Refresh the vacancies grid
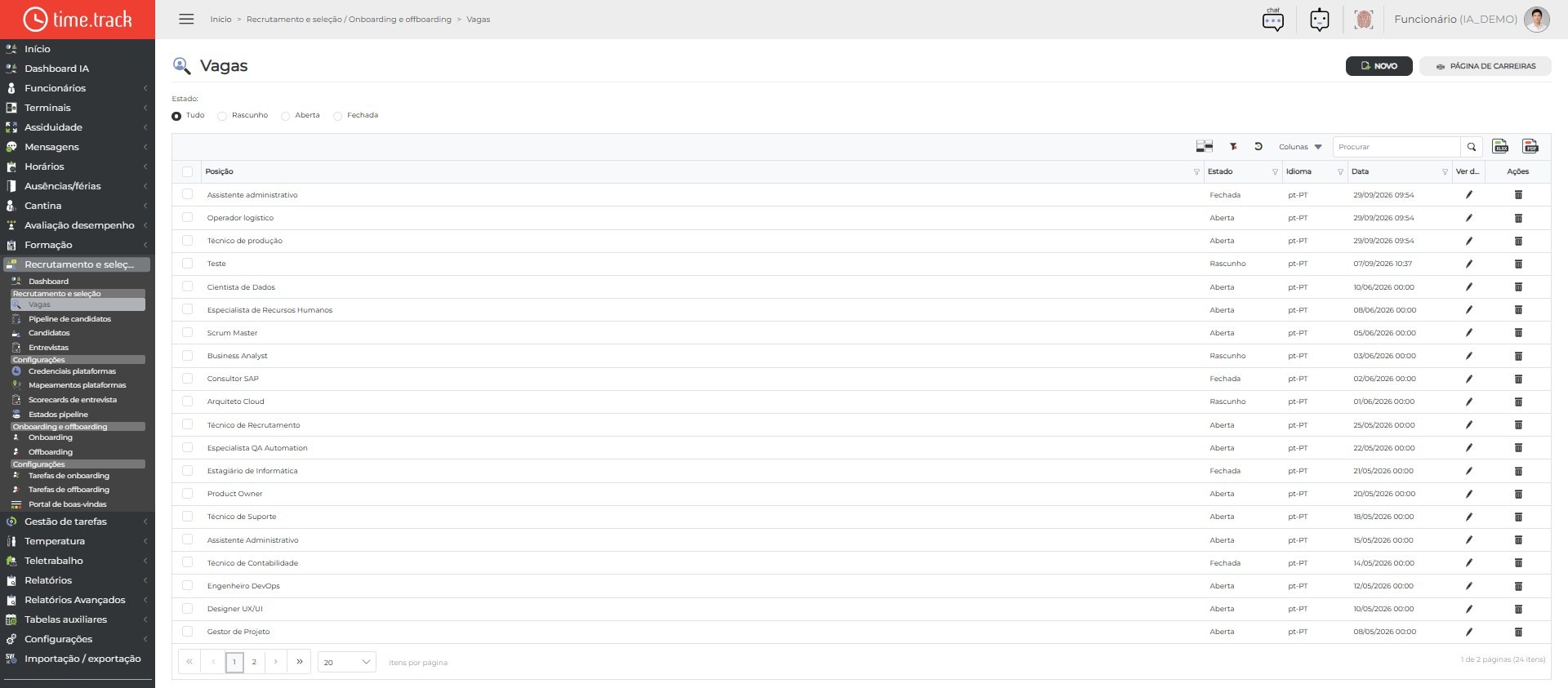This screenshot has height=688, width=1568. 1258,146
